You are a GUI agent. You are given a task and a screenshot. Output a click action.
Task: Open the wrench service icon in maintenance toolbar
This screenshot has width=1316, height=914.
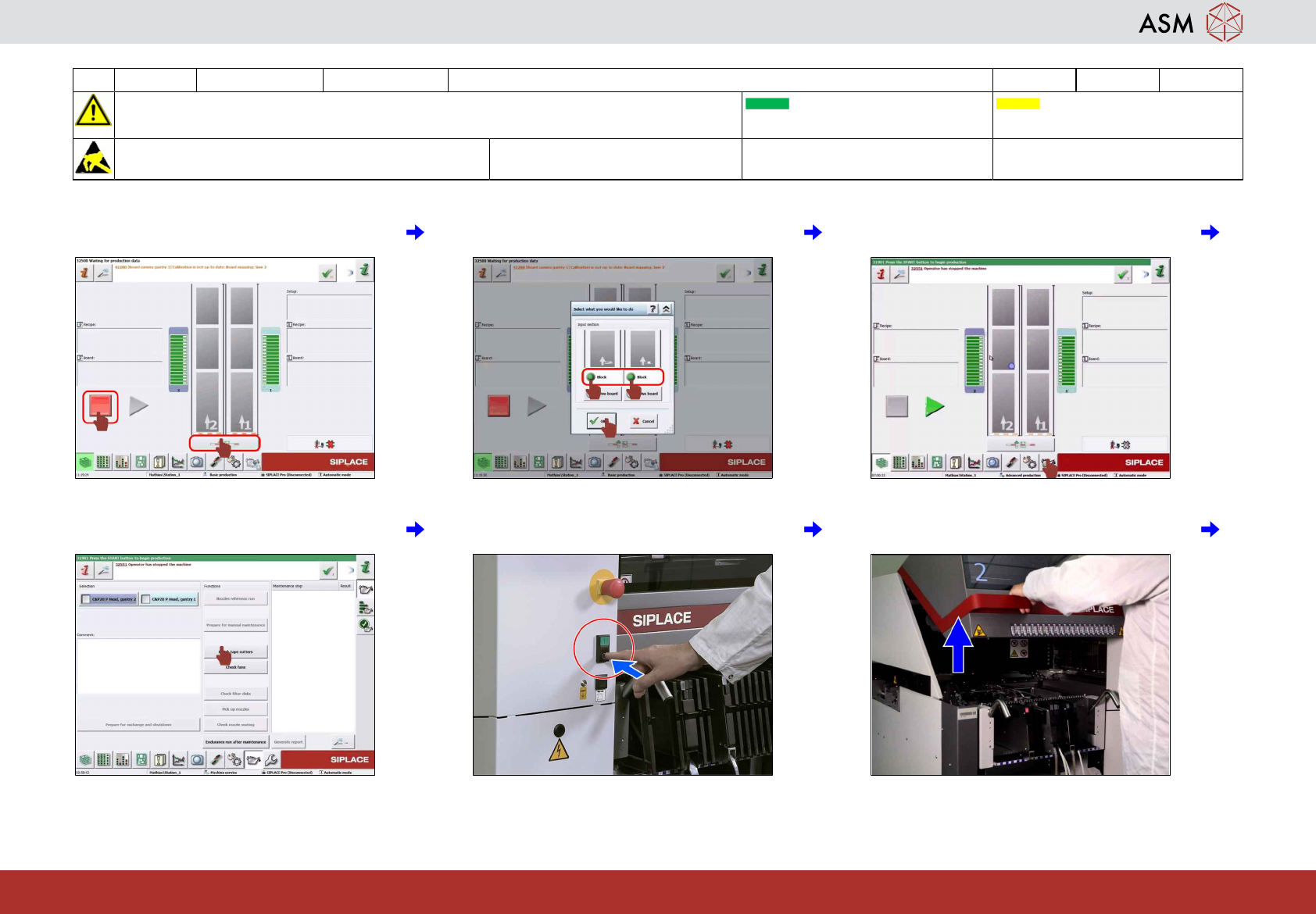(x=271, y=759)
